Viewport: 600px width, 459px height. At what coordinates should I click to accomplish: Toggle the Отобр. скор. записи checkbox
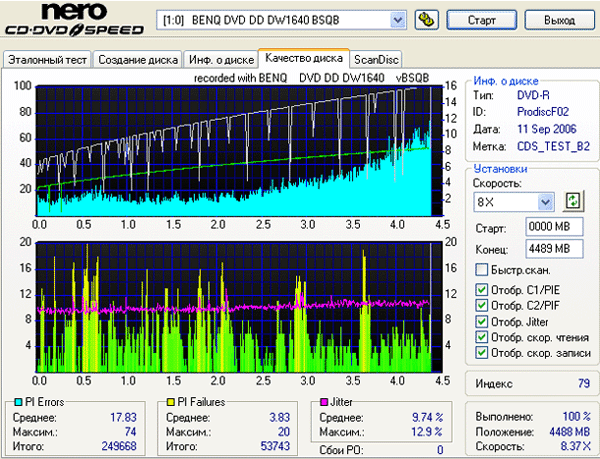[482, 353]
